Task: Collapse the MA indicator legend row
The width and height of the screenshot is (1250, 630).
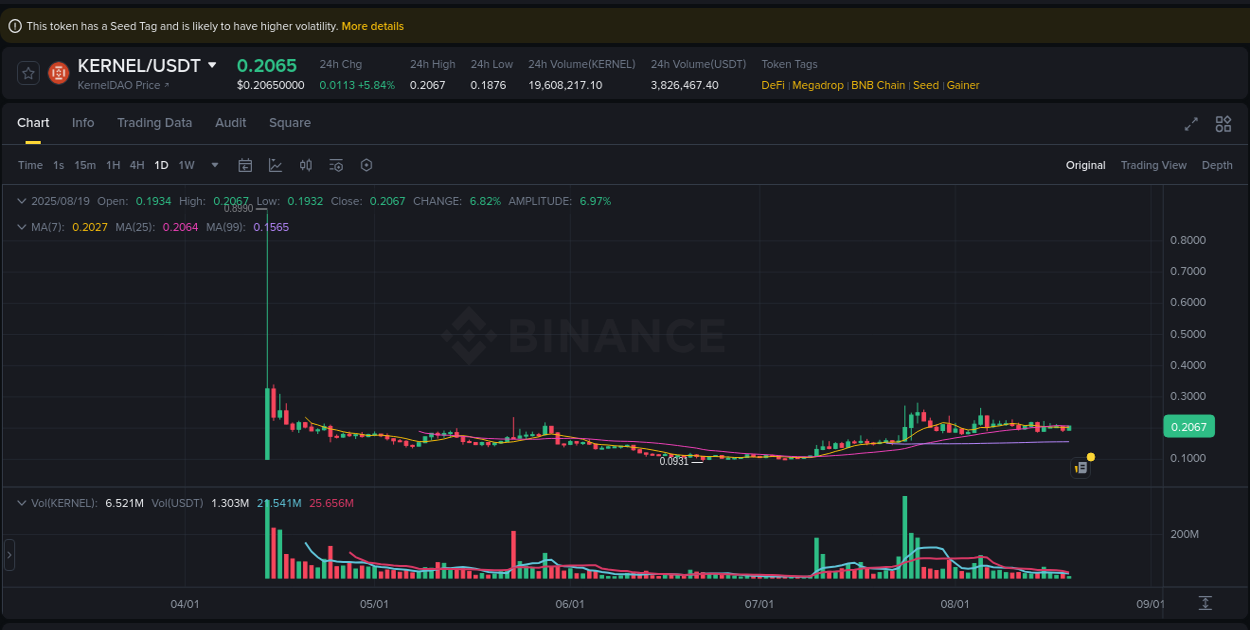Action: coord(20,227)
